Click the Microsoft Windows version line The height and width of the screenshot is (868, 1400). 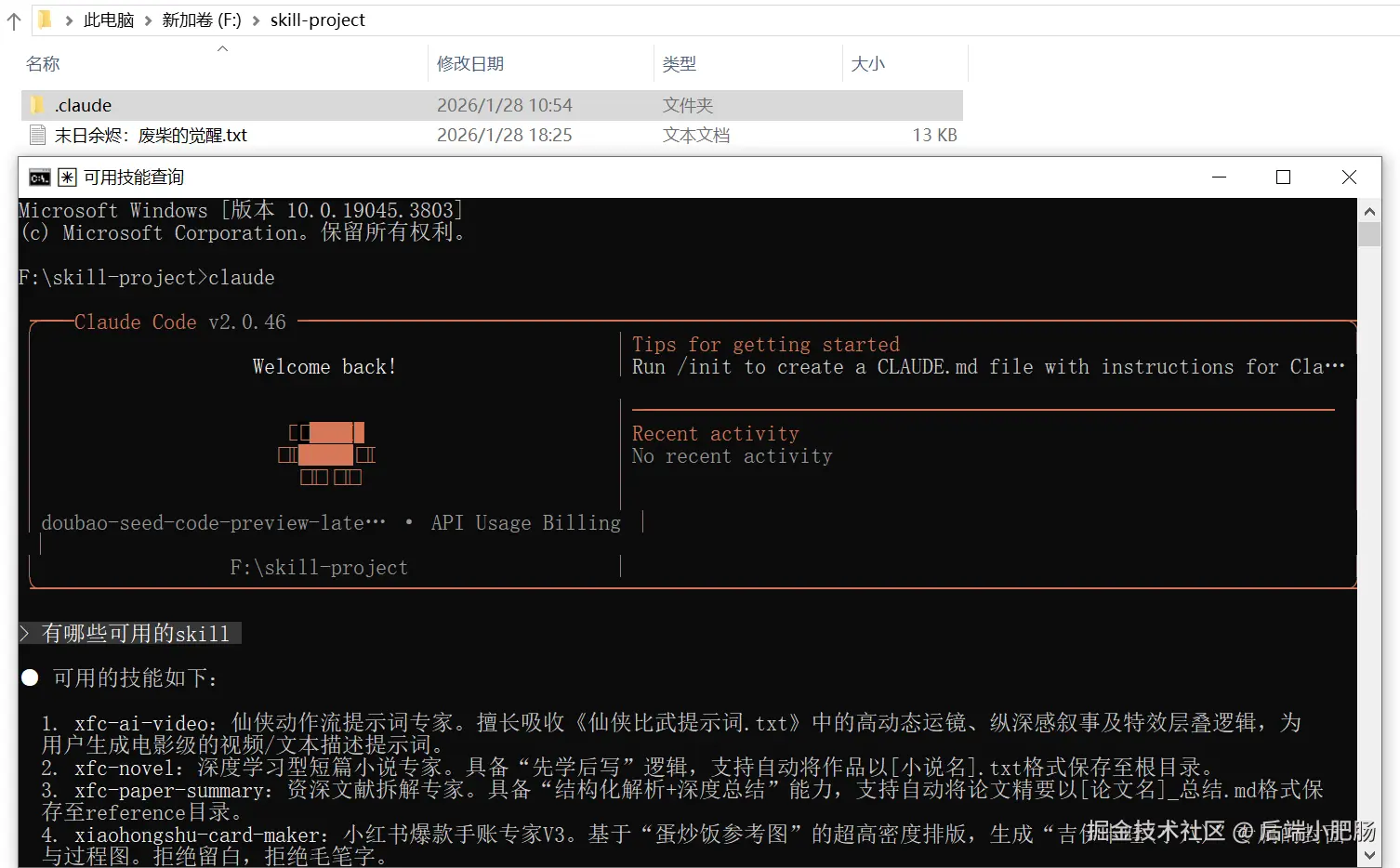[x=241, y=210]
